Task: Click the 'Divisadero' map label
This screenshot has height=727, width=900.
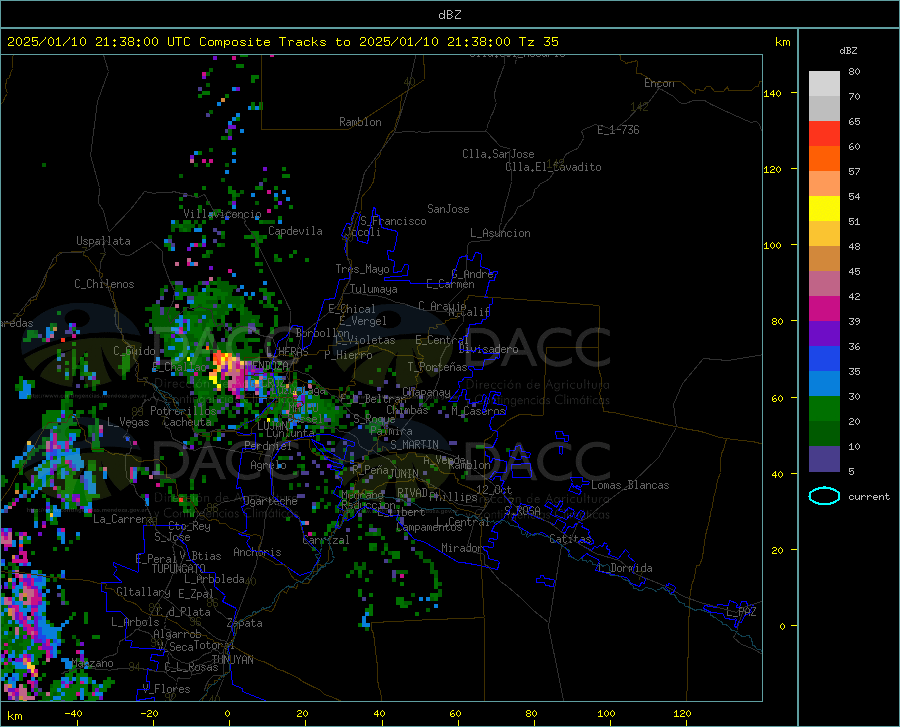Action: click(x=488, y=349)
